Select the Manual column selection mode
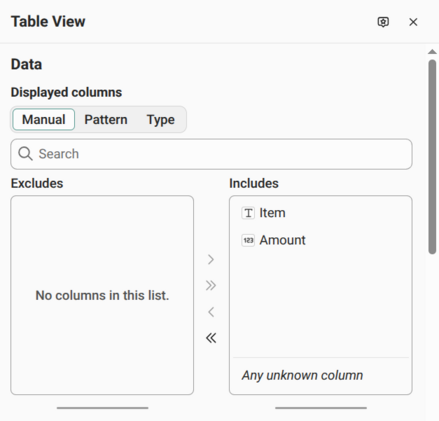The width and height of the screenshot is (439, 421). point(44,119)
